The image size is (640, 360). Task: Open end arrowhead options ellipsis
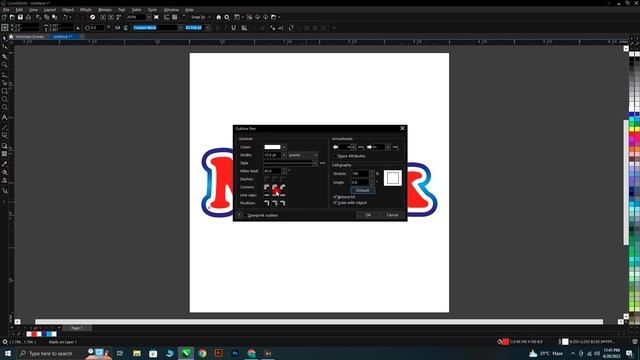click(x=395, y=147)
